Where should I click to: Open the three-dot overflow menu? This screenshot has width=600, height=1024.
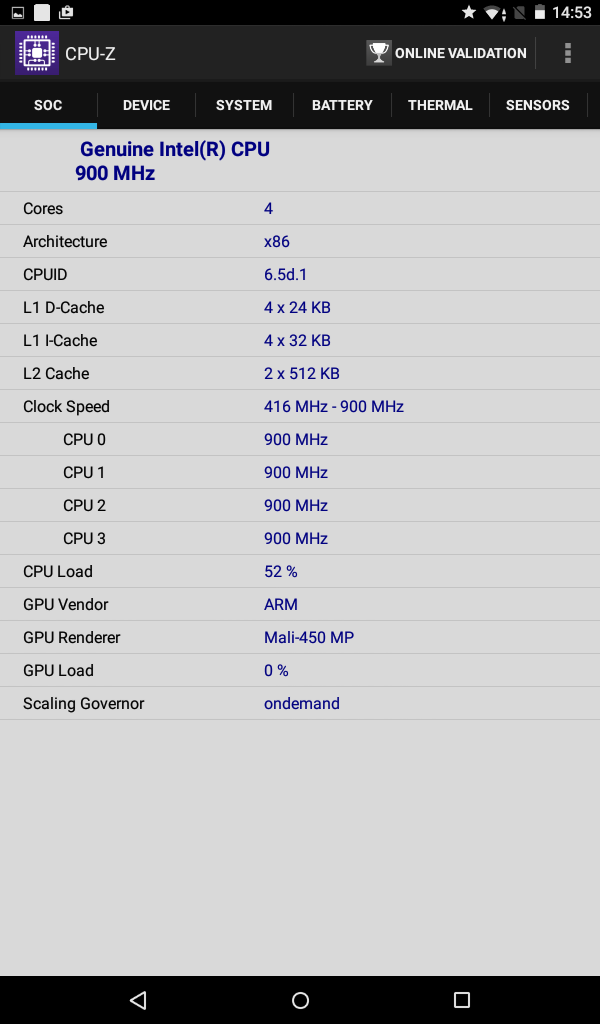[x=568, y=53]
